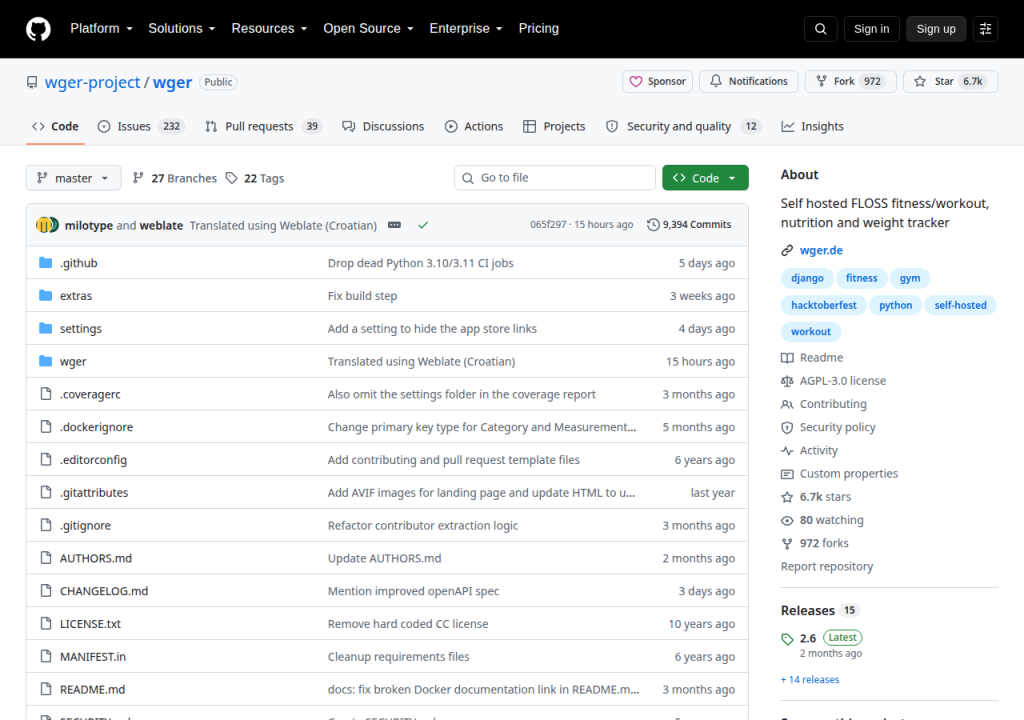Open the green Code dropdown
The height and width of the screenshot is (720, 1024).
coord(705,178)
